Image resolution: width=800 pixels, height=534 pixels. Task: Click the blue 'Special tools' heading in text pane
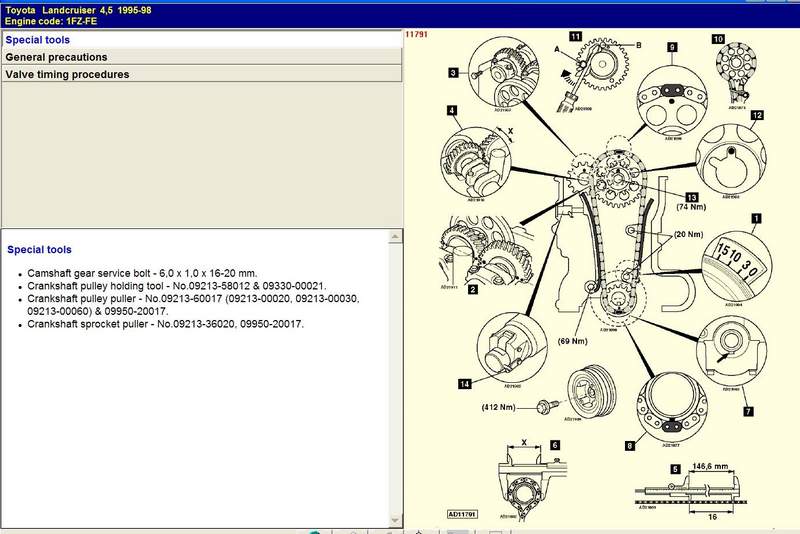point(39,249)
